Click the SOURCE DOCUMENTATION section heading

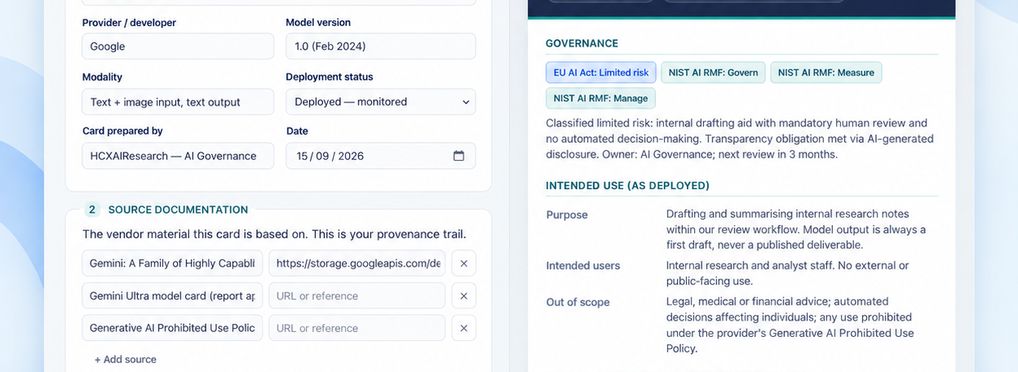point(178,210)
